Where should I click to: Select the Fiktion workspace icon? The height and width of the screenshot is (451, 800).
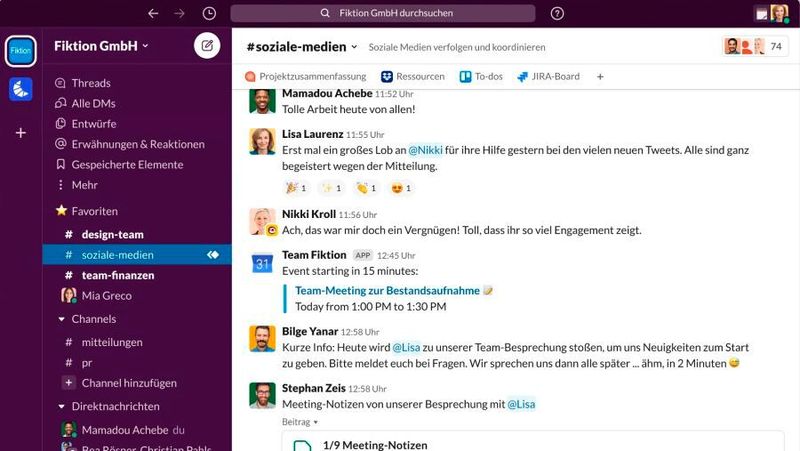(21, 51)
